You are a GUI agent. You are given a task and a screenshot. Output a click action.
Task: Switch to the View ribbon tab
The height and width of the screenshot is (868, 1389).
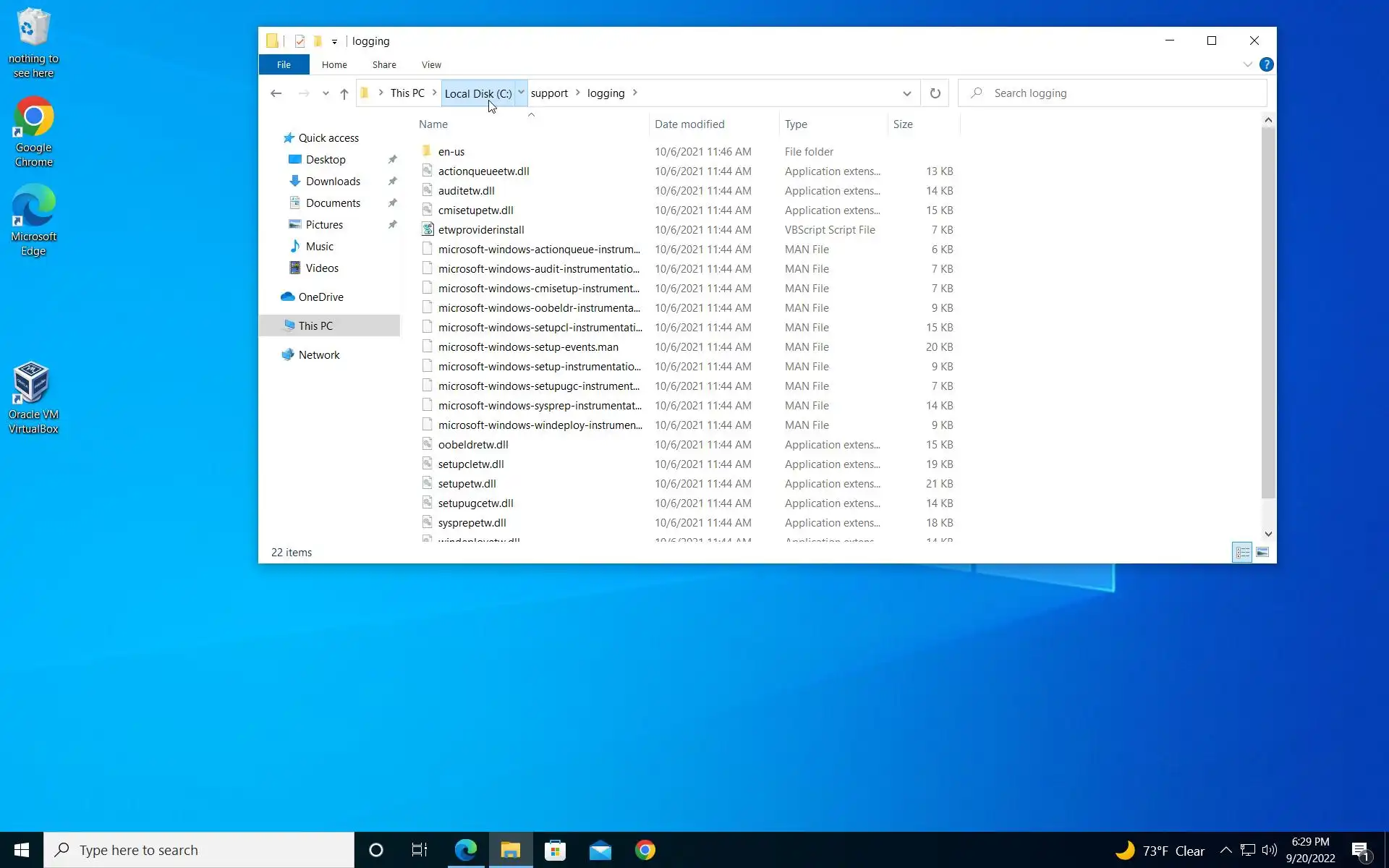click(x=431, y=64)
